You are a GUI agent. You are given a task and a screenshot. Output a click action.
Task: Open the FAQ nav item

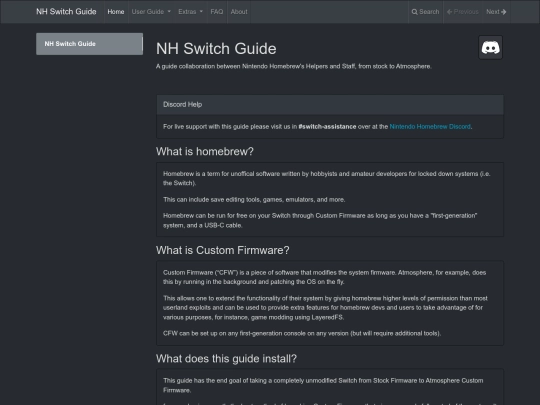click(x=217, y=12)
